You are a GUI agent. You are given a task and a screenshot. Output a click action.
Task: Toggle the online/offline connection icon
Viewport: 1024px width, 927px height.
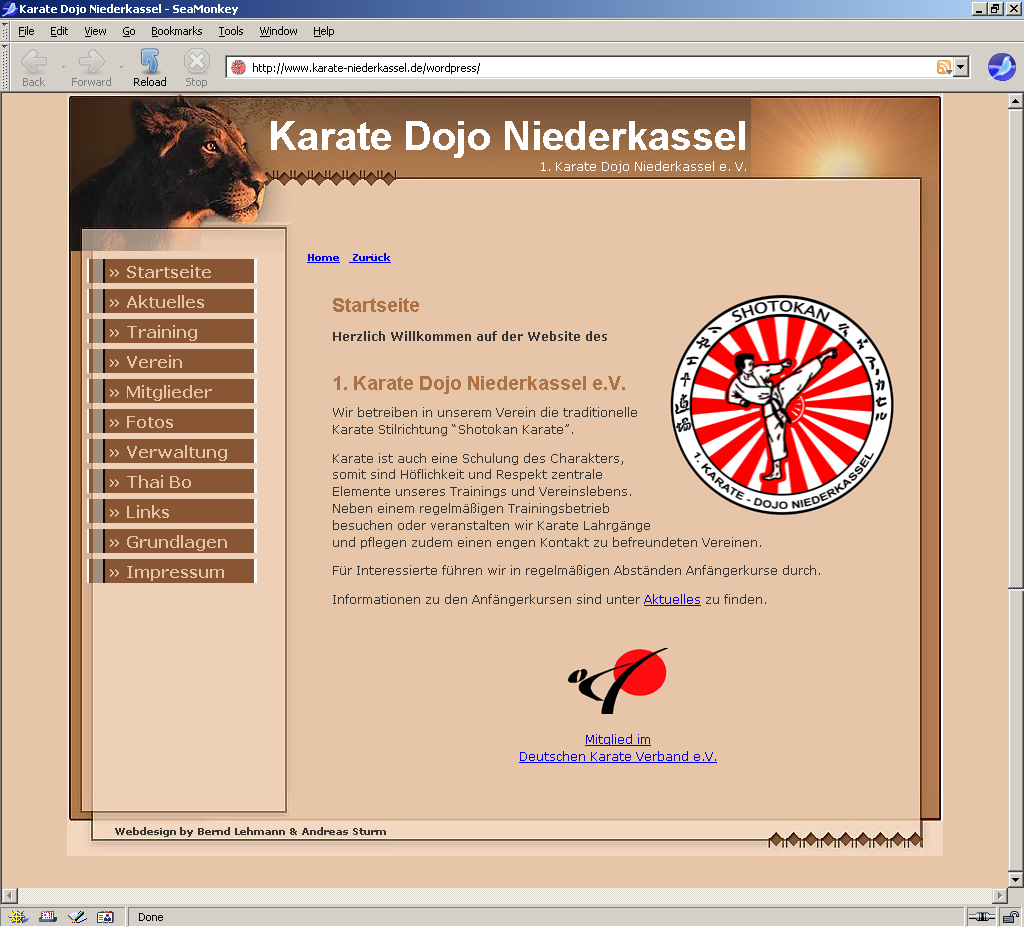coord(982,916)
